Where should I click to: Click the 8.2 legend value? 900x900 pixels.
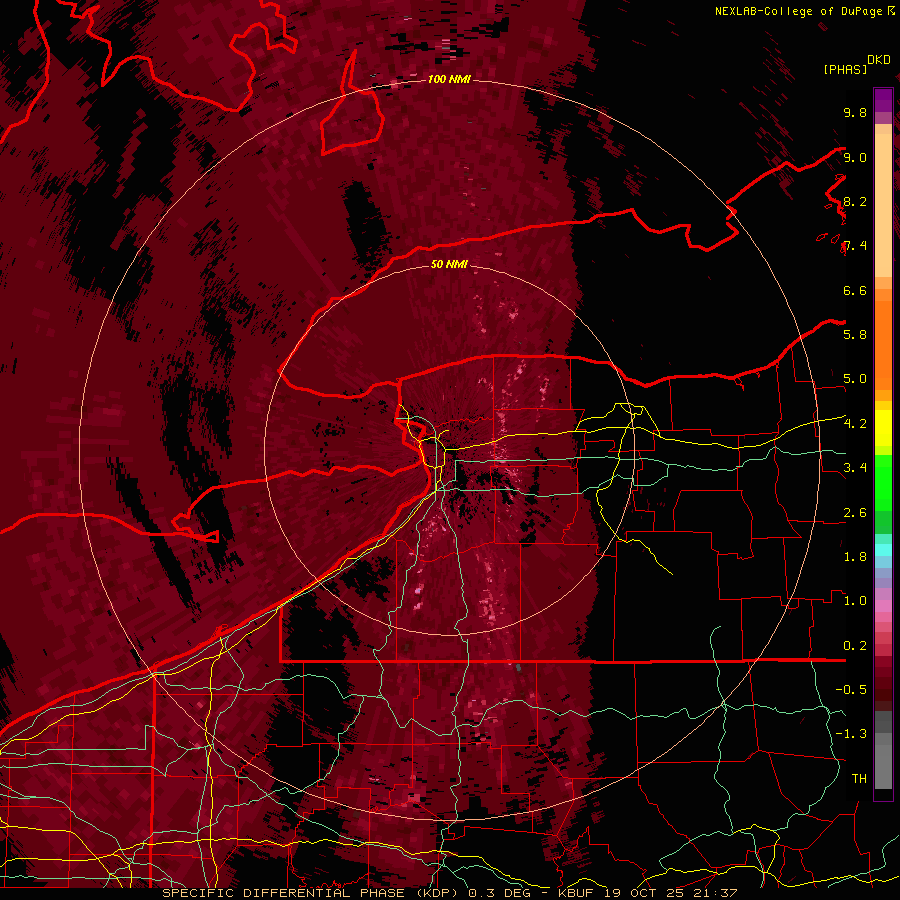(855, 201)
